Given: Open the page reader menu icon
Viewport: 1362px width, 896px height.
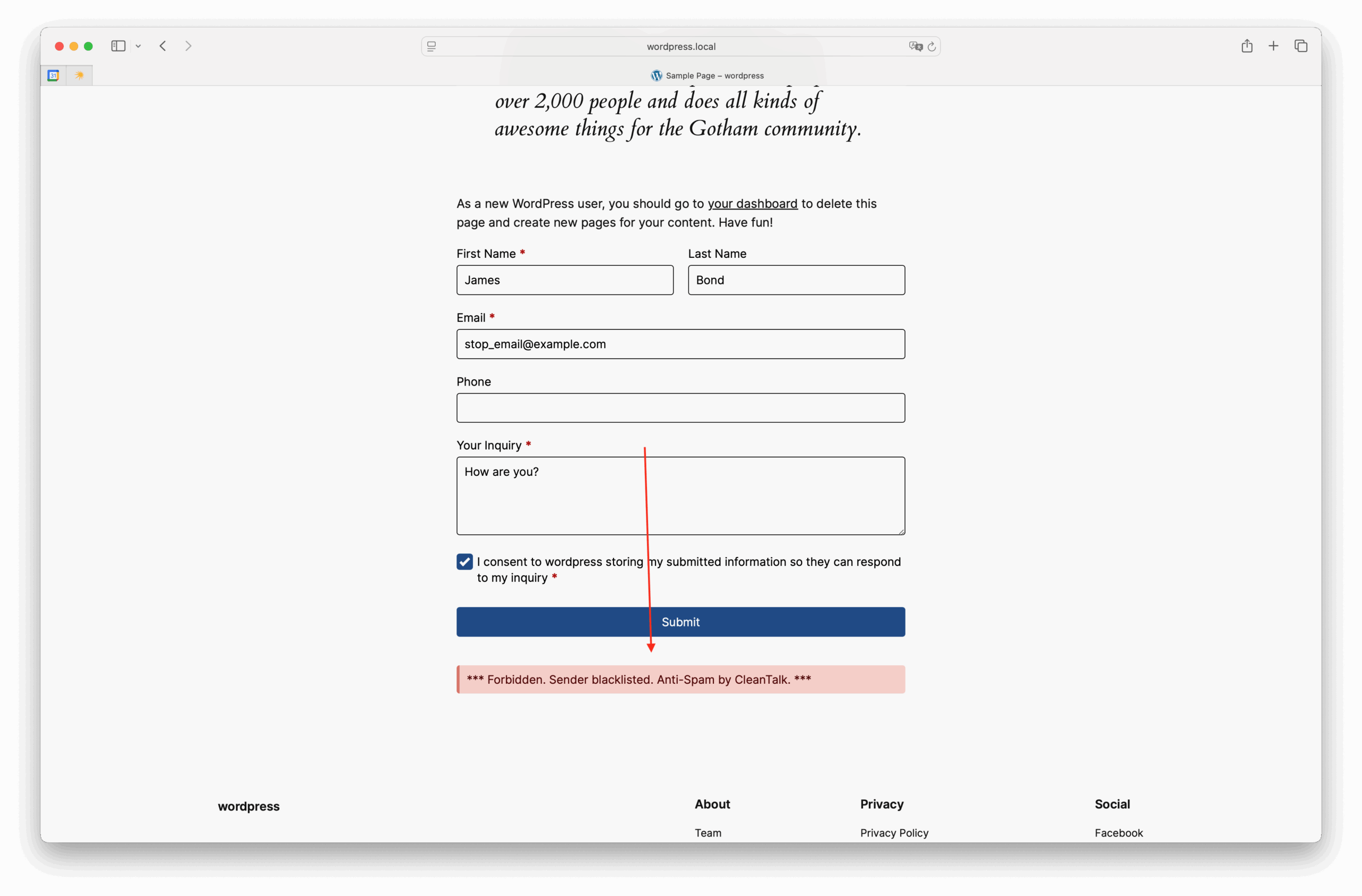Looking at the screenshot, I should click(x=431, y=46).
